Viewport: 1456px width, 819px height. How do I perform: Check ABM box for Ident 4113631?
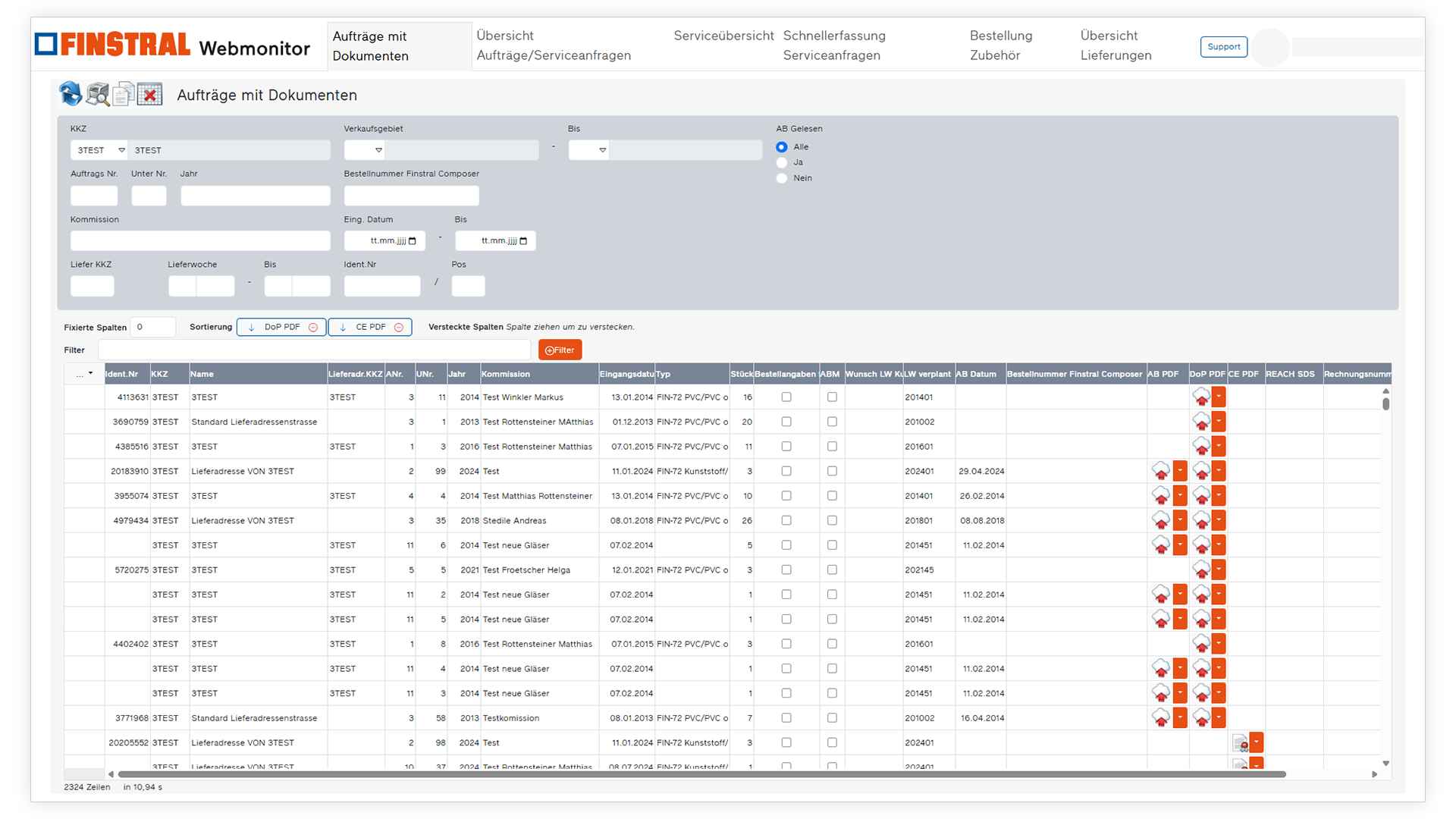point(832,397)
